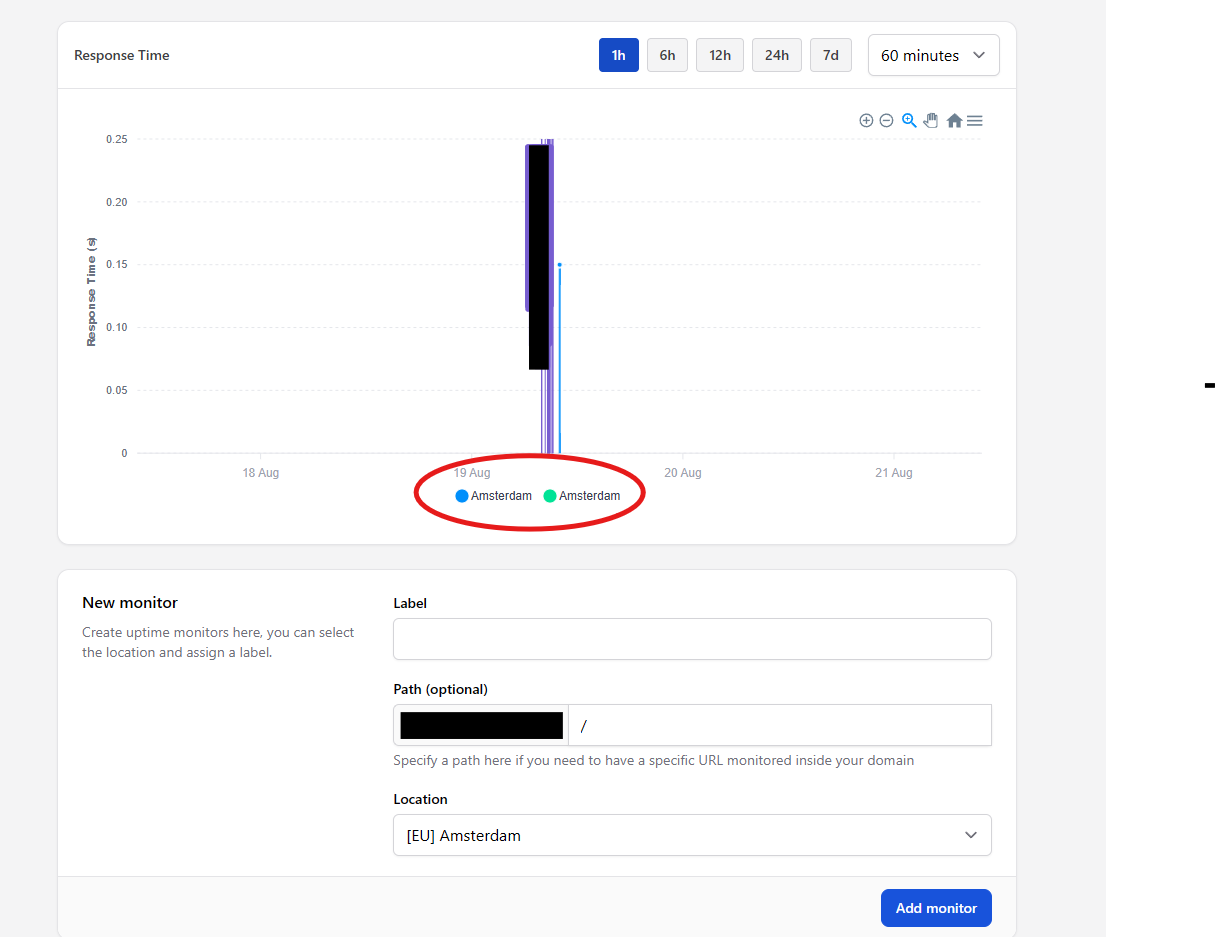This screenshot has width=1216, height=937.
Task: Click the 21 Aug axis label
Action: coord(894,473)
